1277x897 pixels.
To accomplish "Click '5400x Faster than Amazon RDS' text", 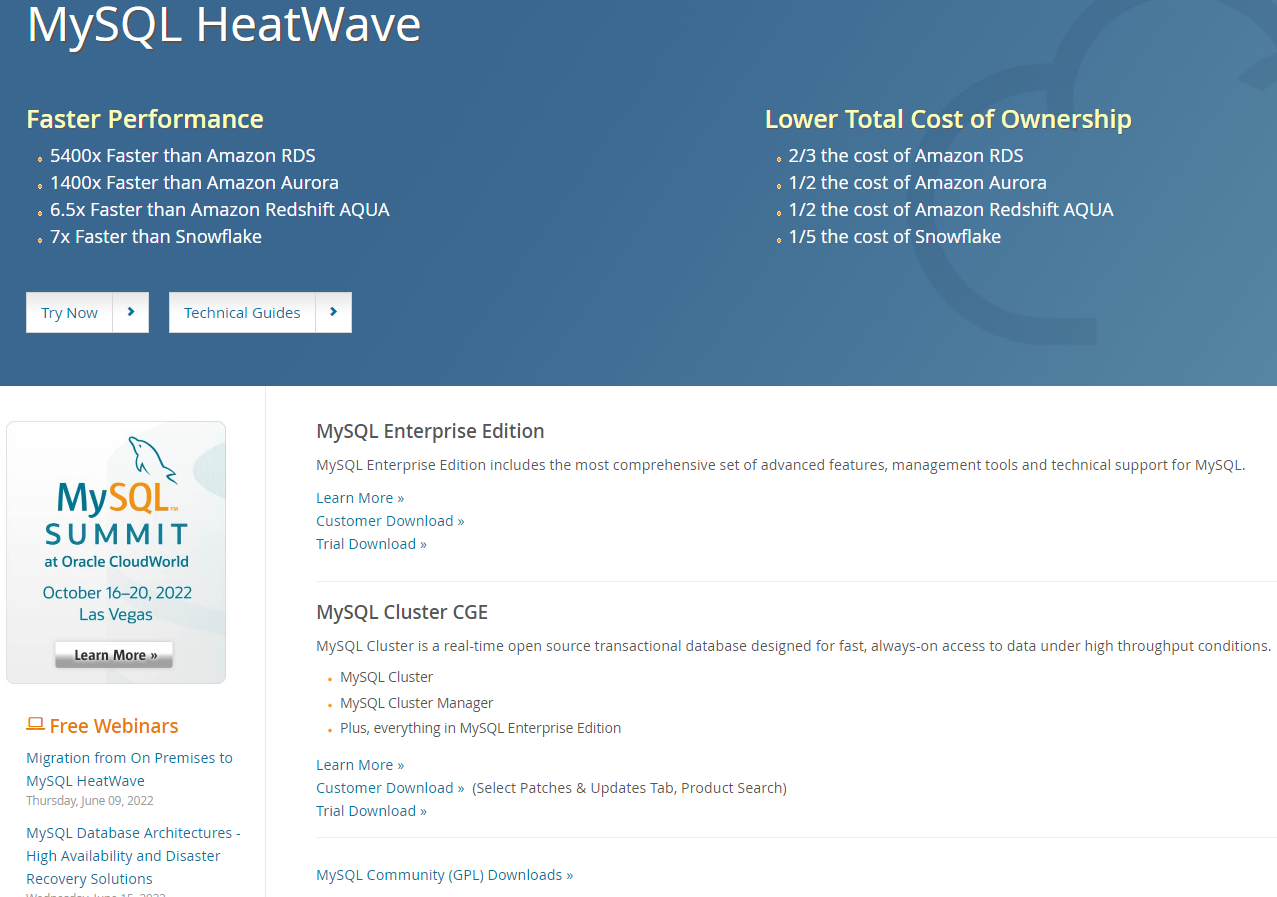I will point(183,156).
